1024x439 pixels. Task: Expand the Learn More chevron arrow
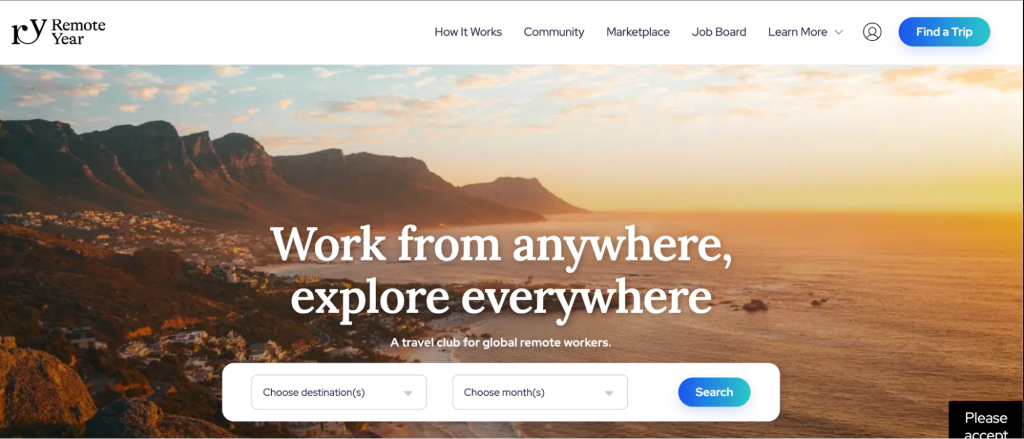click(839, 32)
